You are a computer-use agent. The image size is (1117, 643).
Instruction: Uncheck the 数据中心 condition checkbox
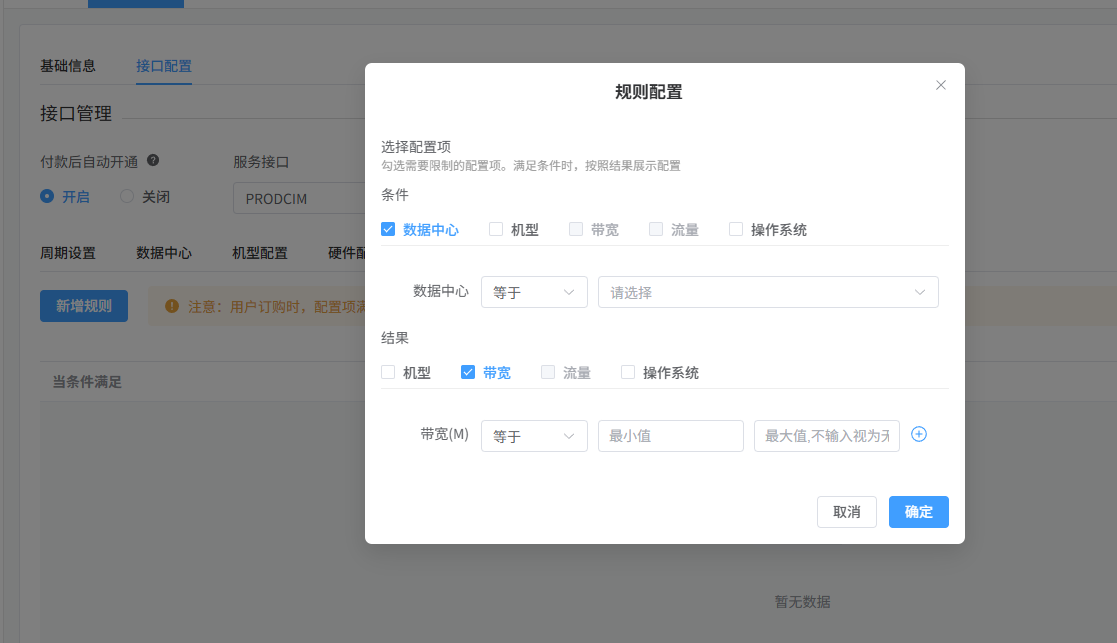point(388,229)
